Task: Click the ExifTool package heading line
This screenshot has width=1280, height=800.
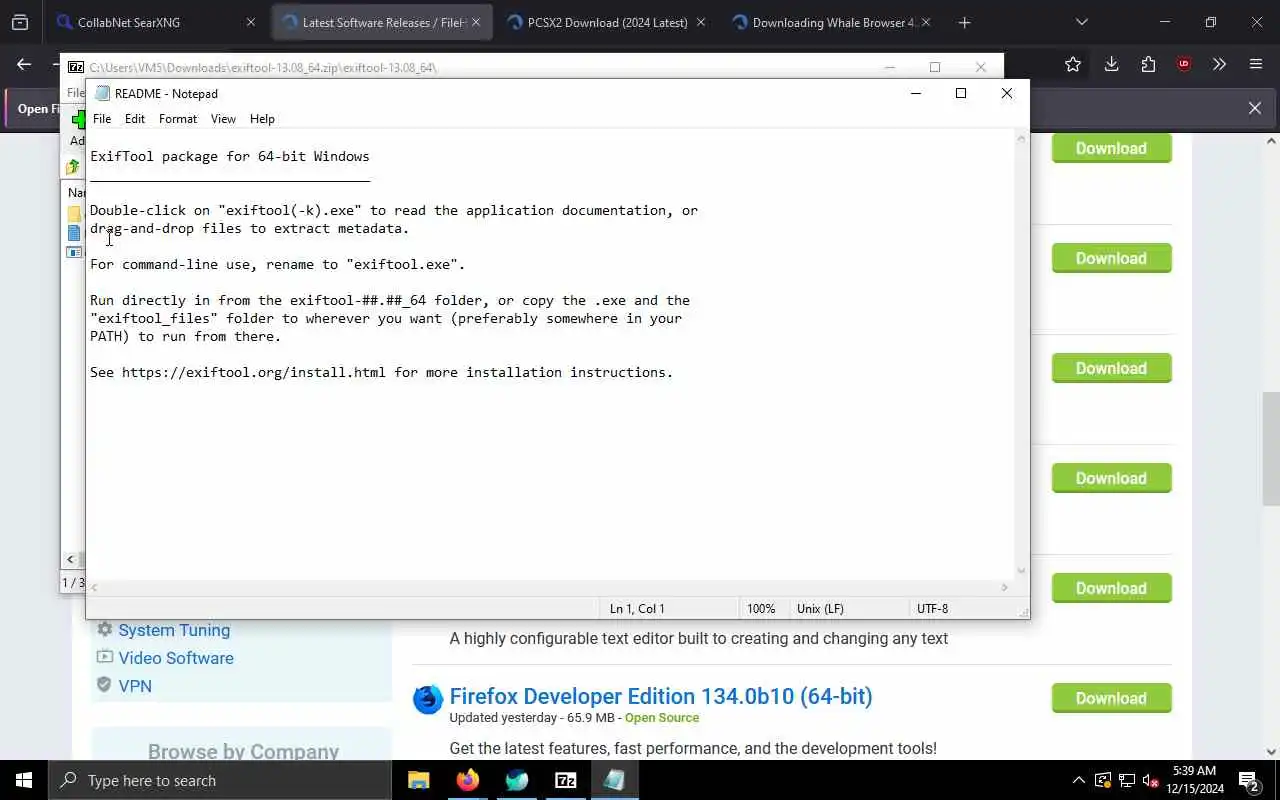Action: point(230,156)
